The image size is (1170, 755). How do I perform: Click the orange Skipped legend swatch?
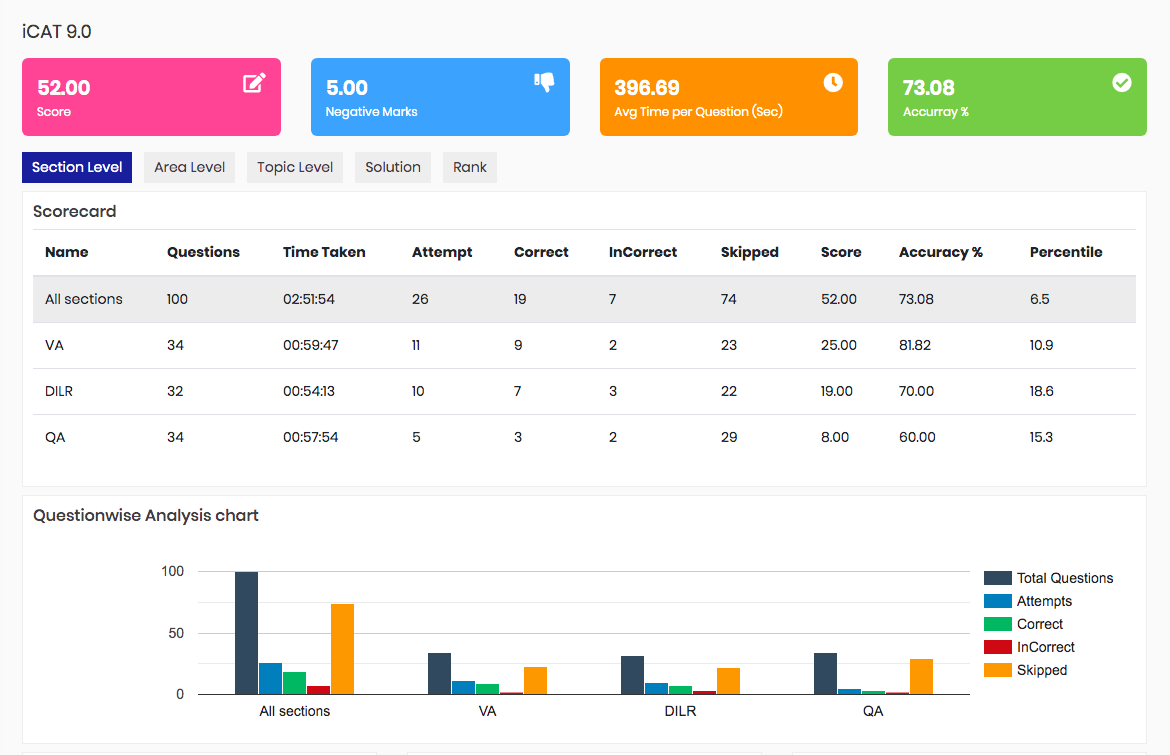pyautogui.click(x=998, y=670)
